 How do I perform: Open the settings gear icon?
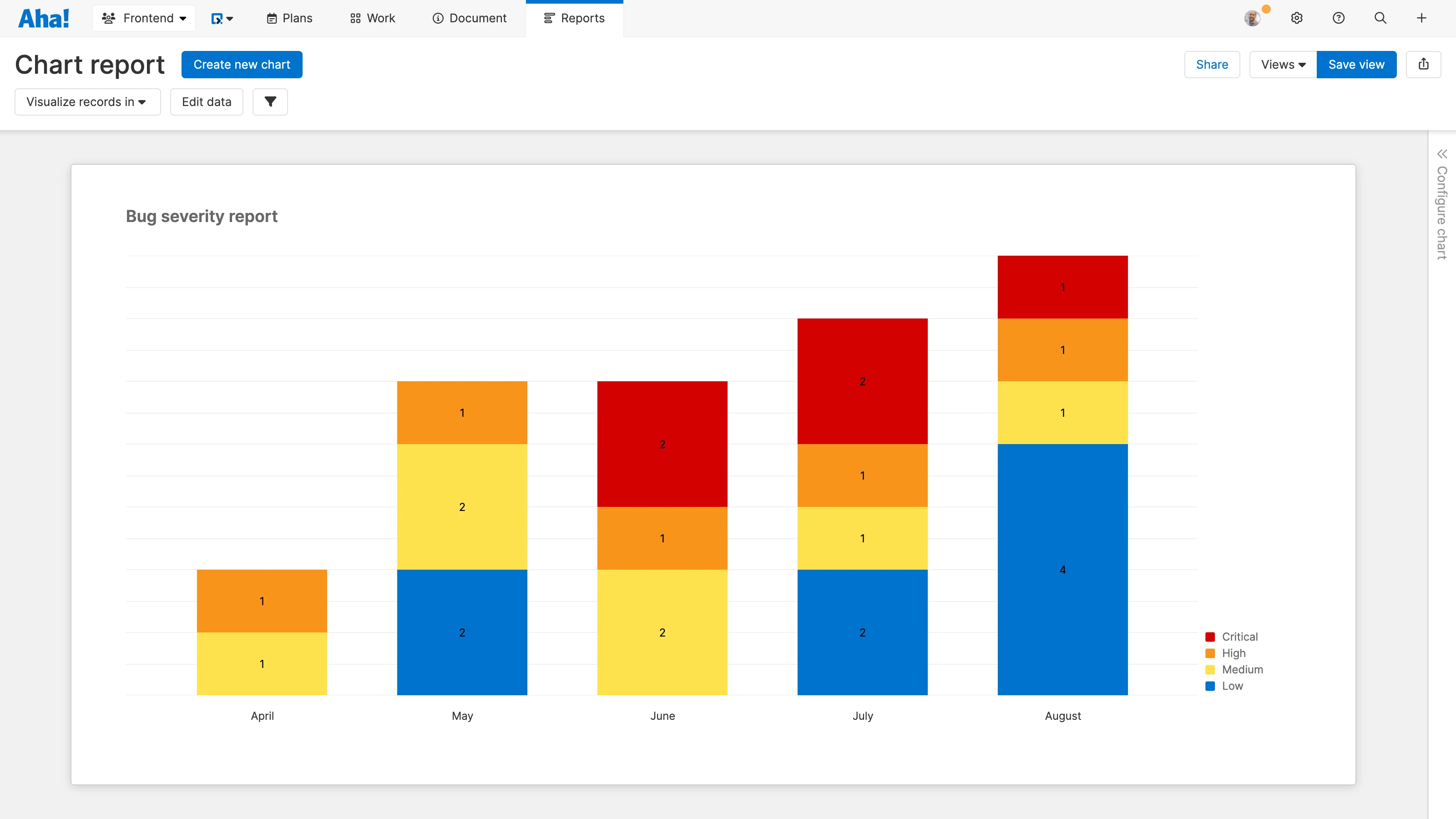click(x=1297, y=18)
